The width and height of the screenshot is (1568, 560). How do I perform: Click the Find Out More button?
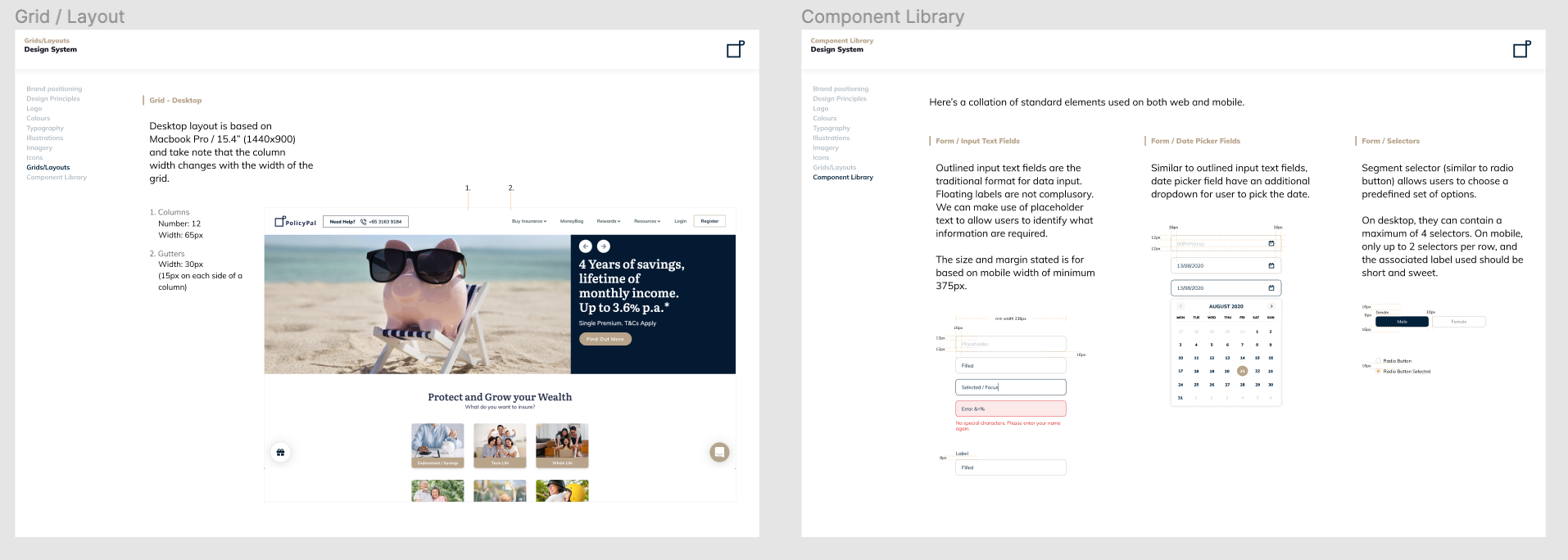click(x=605, y=339)
